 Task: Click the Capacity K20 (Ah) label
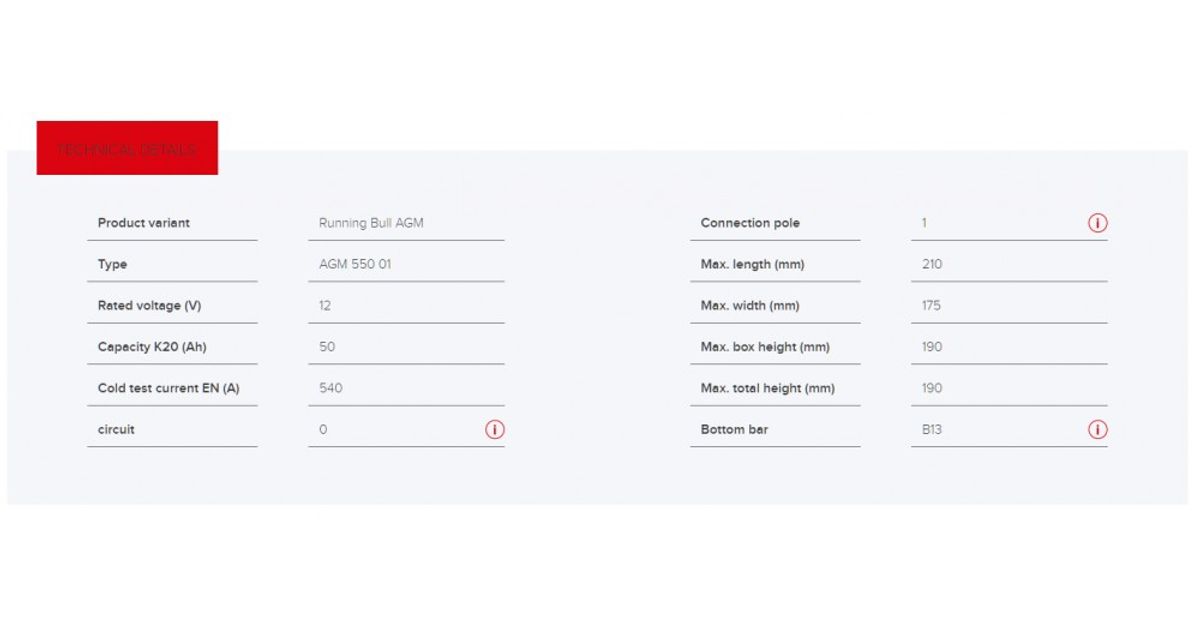[152, 347]
